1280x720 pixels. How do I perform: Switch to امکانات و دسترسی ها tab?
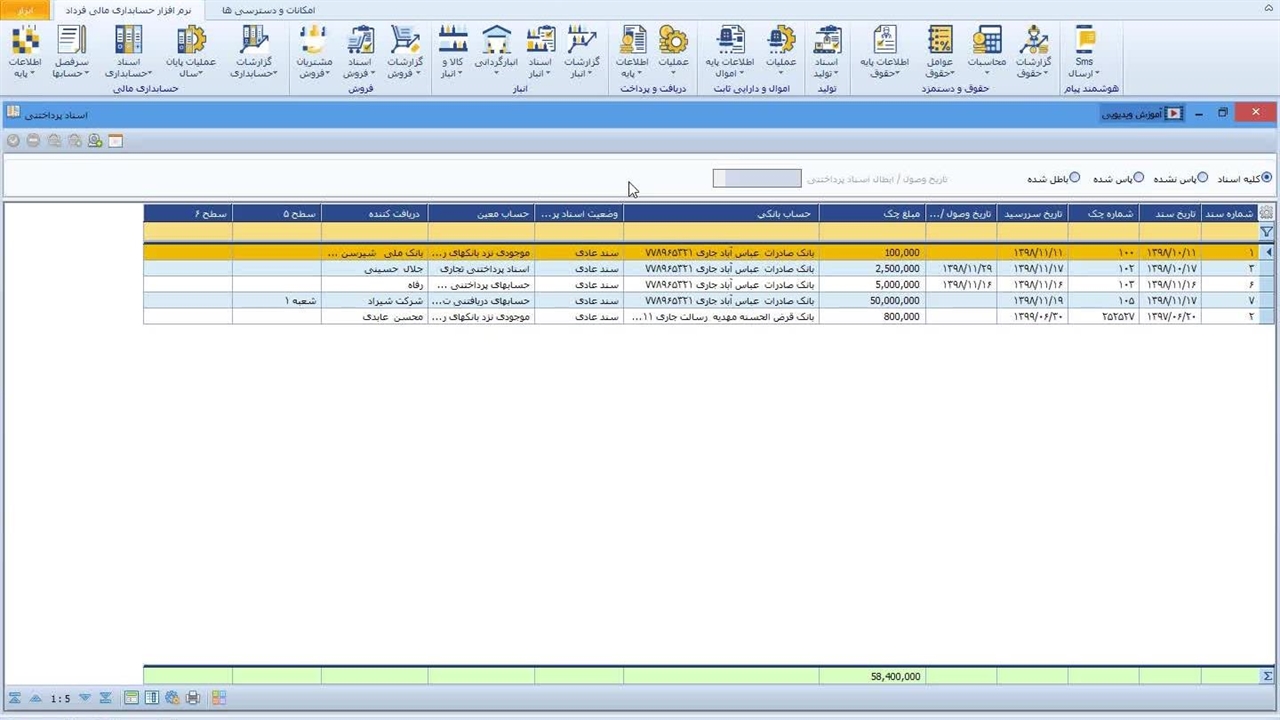[268, 9]
